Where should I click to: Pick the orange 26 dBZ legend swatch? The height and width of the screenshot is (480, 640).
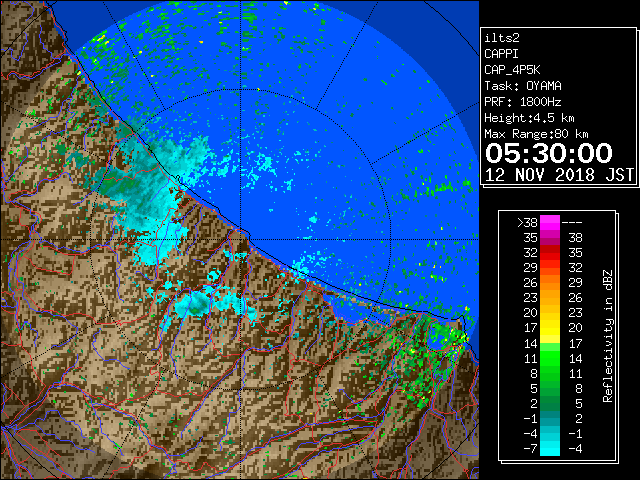coord(550,283)
